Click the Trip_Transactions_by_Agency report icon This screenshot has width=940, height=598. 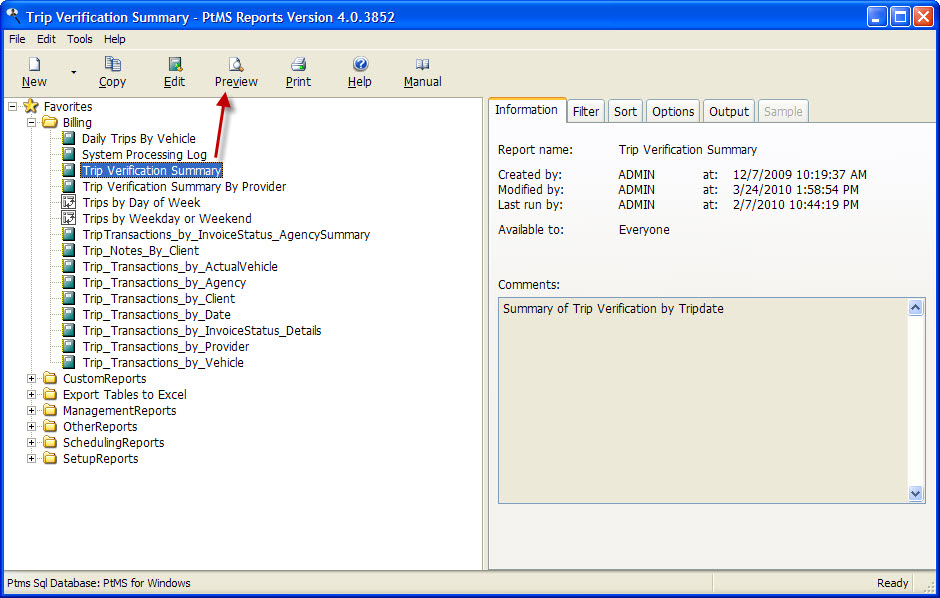pos(69,283)
